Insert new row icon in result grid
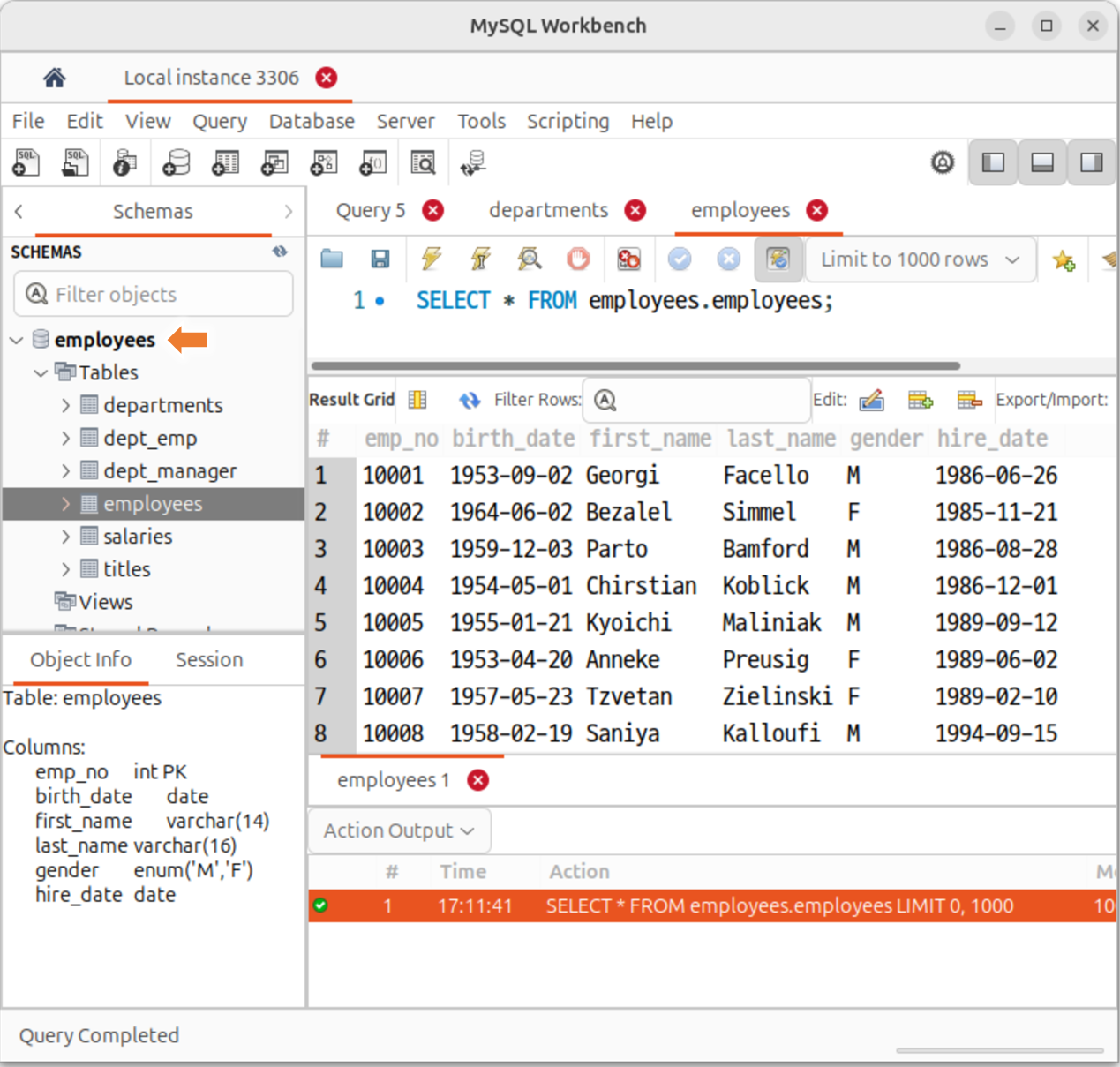The width and height of the screenshot is (1120, 1067). pos(921,400)
